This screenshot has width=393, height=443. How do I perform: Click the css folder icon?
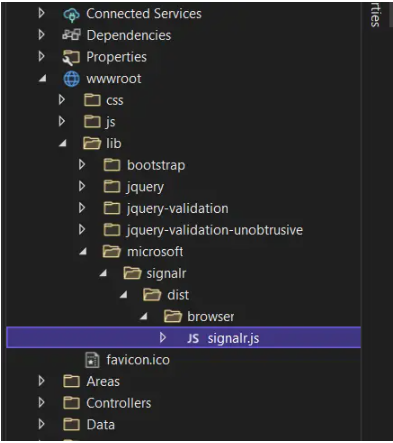tap(92, 100)
